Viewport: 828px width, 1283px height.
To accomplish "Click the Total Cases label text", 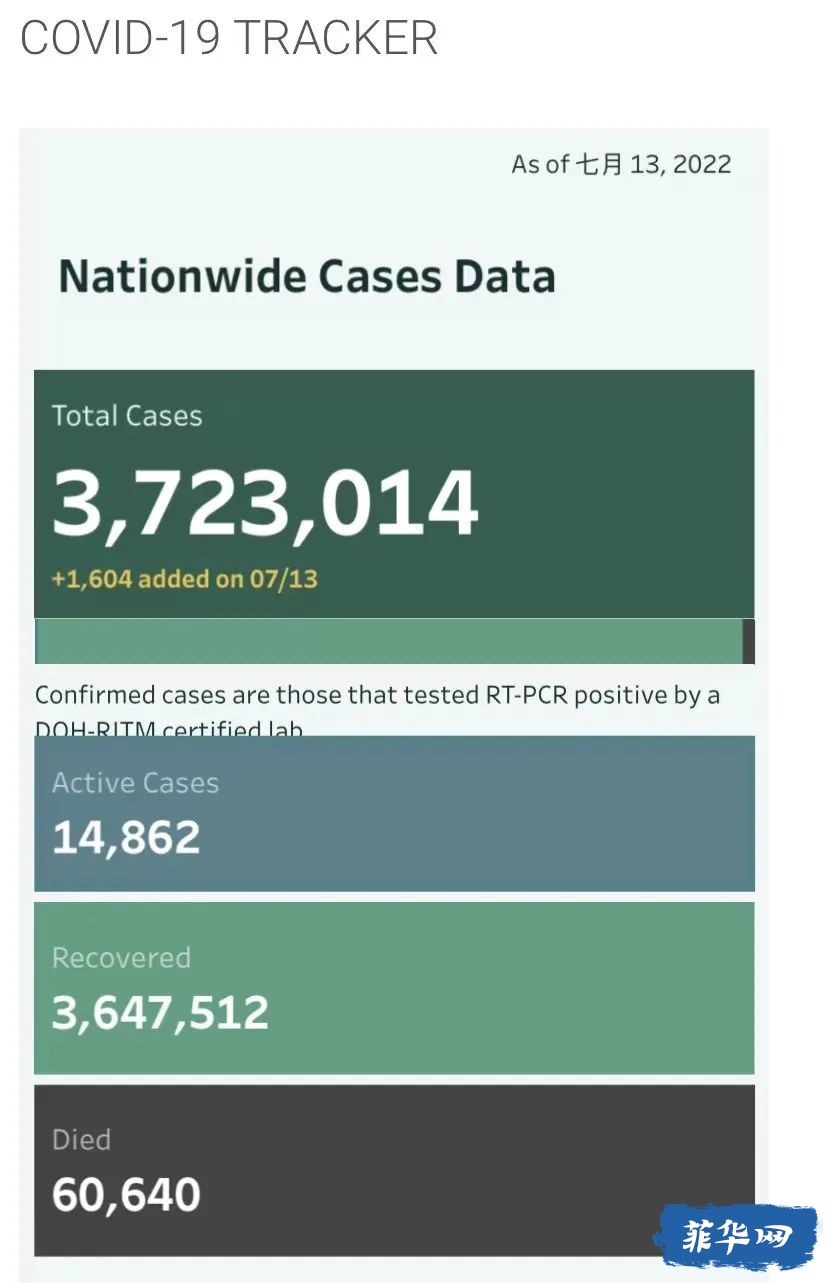I will (x=127, y=416).
